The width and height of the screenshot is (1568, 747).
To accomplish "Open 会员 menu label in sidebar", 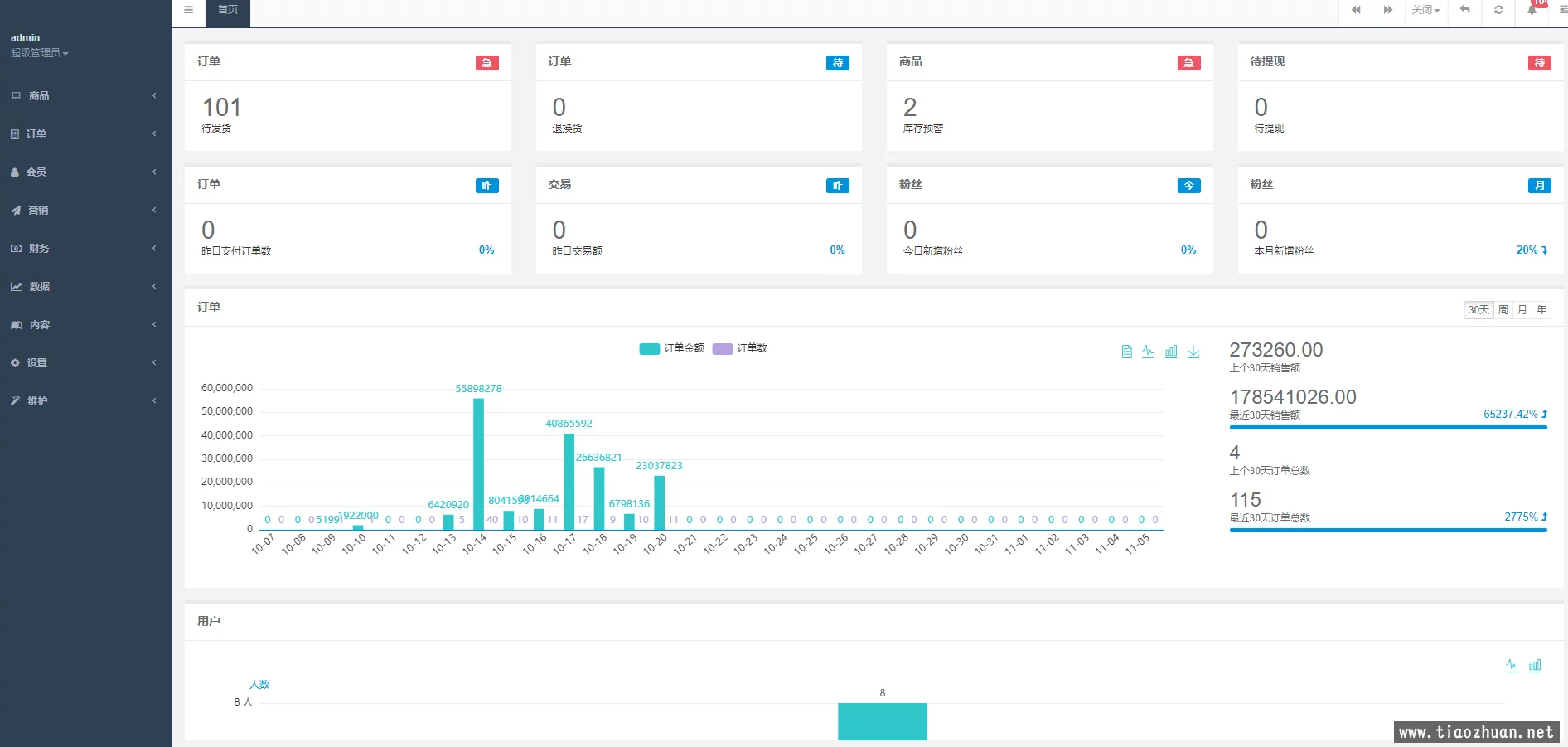I will (36, 172).
